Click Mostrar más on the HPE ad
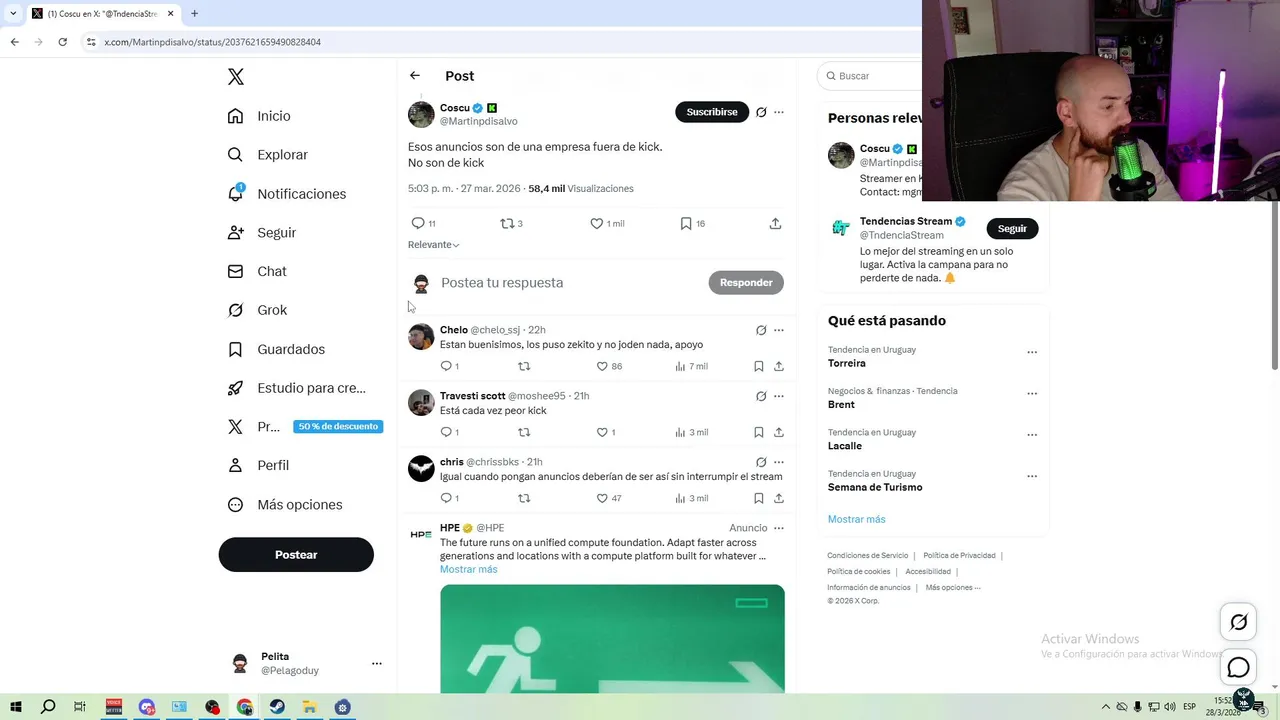 click(468, 569)
